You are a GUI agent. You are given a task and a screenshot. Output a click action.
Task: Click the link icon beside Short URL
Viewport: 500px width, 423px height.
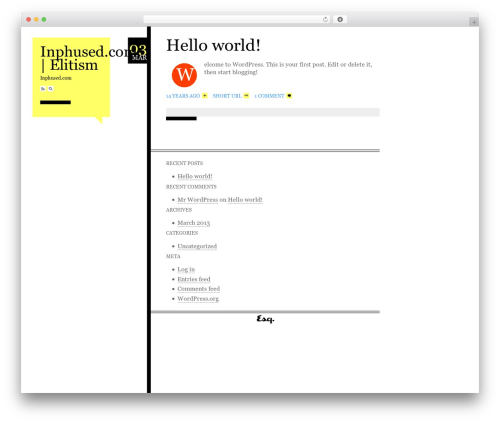(x=246, y=96)
